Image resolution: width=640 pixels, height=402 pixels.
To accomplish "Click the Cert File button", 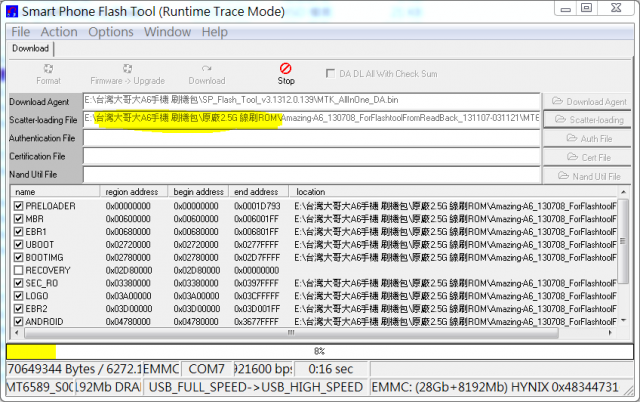I will 588,157.
